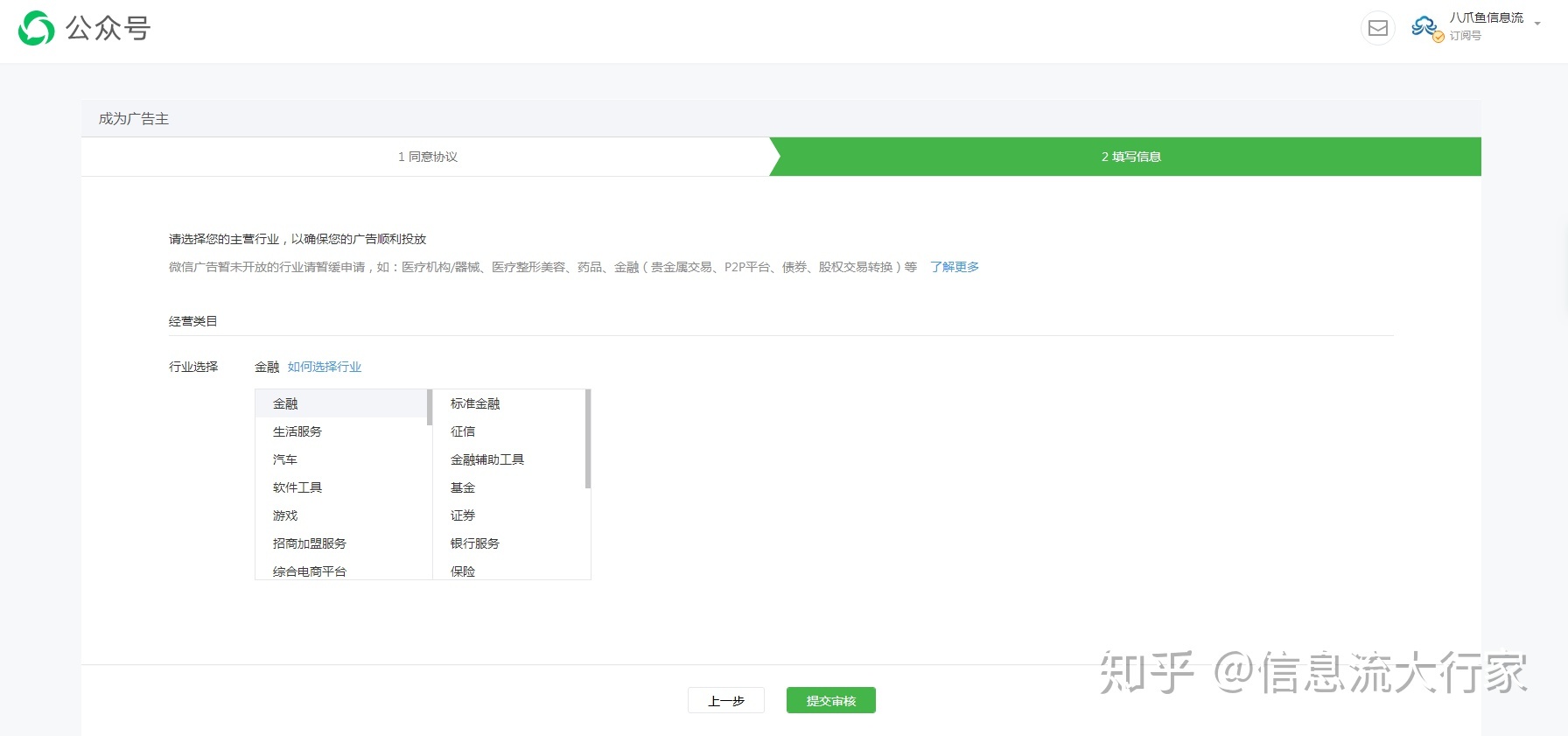Click the green 公众号 logo icon

[x=36, y=28]
